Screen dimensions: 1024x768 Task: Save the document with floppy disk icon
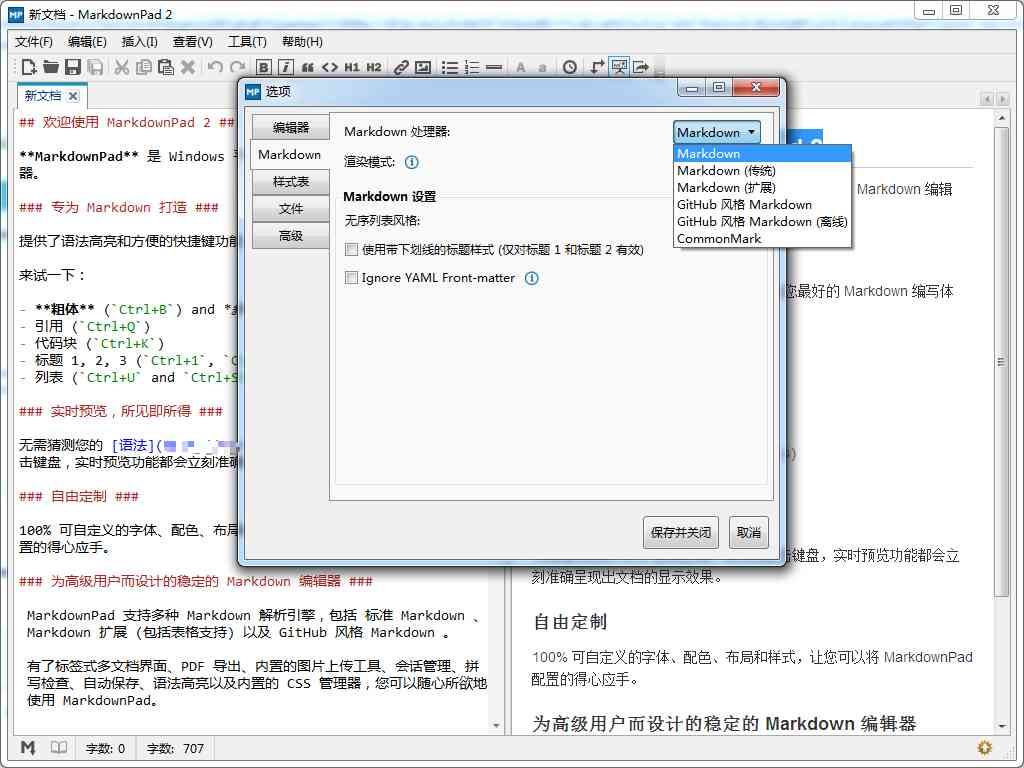coord(73,67)
